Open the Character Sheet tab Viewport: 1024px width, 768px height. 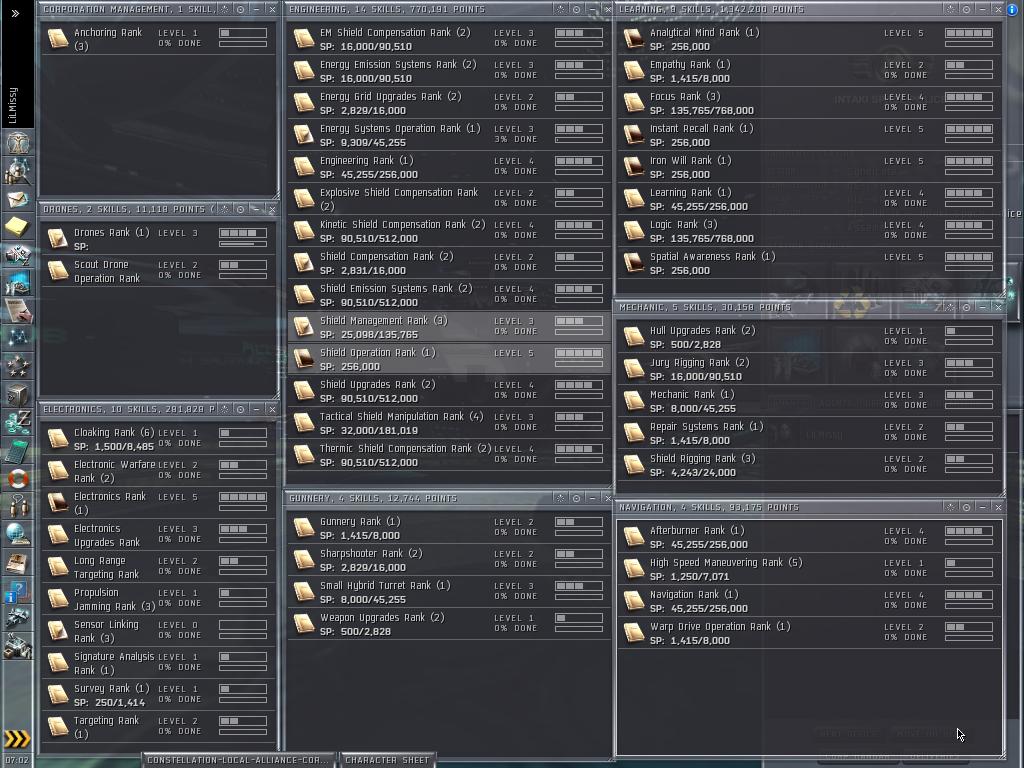click(x=387, y=760)
